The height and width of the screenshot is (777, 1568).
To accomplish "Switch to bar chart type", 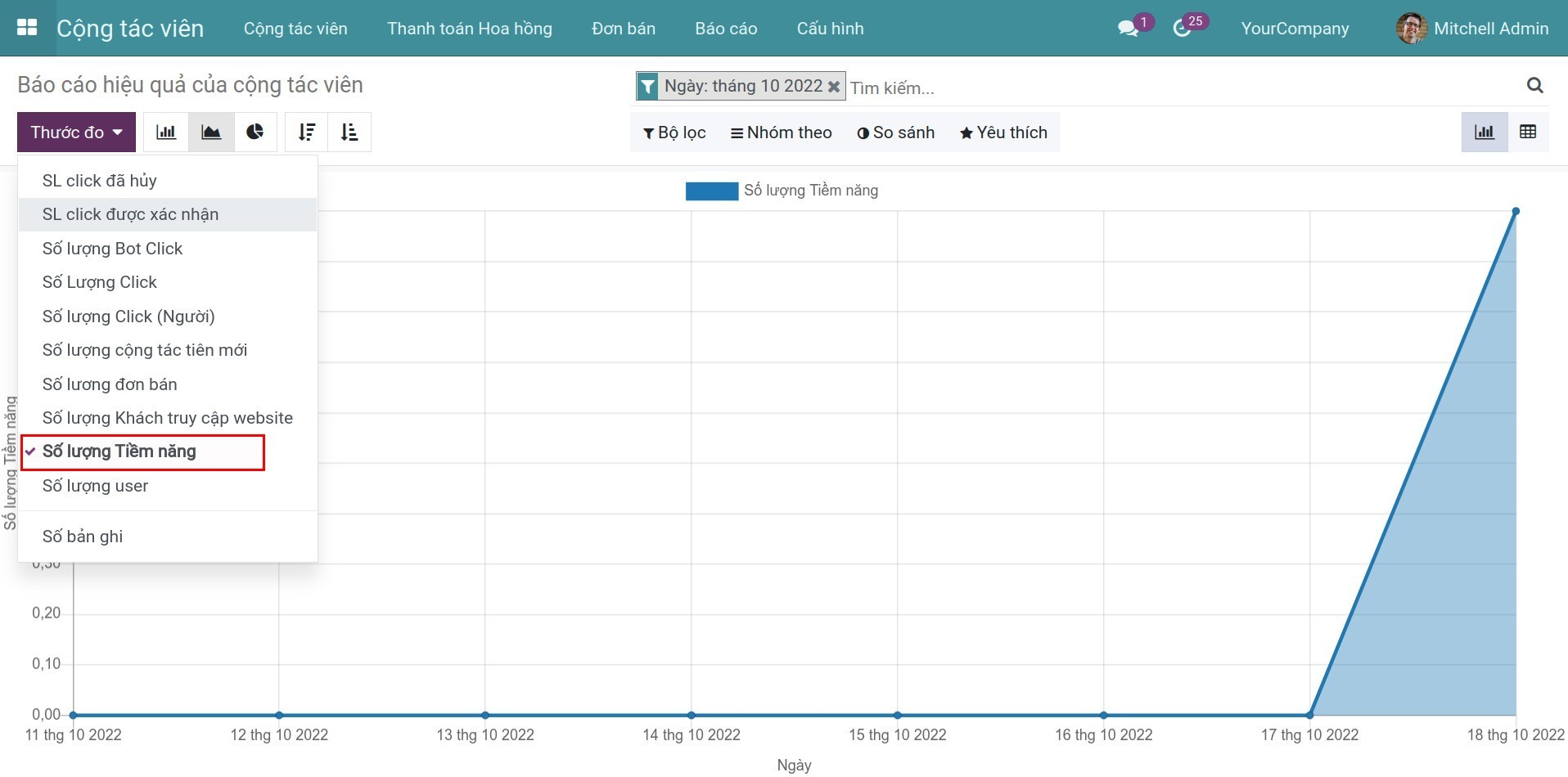I will point(166,132).
